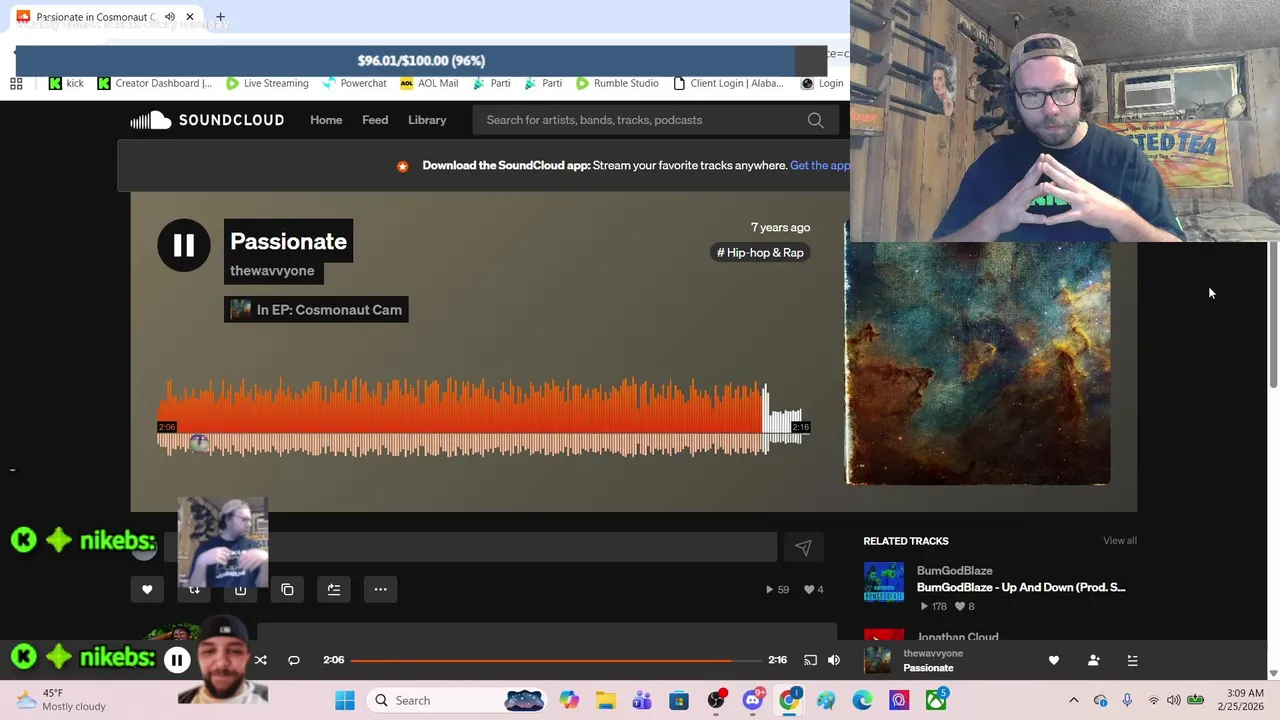
Task: Click the comment input field
Action: (x=470, y=547)
